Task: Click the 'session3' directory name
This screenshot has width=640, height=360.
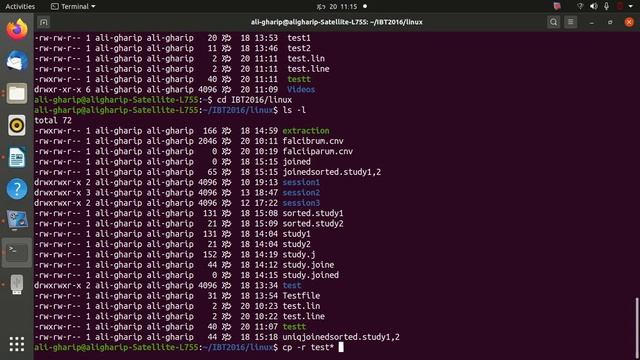Action: (301, 202)
